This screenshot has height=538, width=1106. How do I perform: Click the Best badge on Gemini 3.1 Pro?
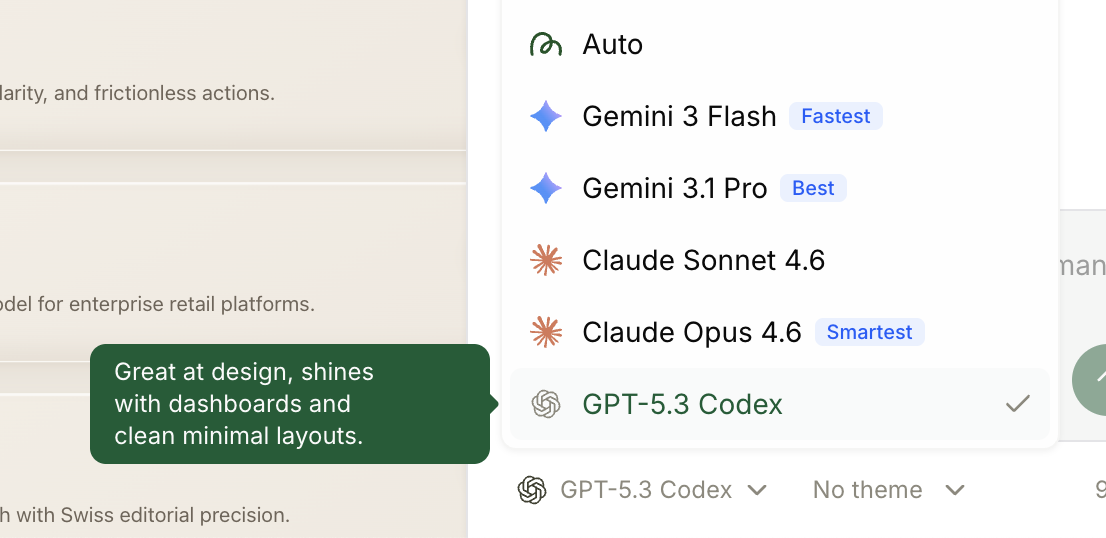[x=813, y=188]
